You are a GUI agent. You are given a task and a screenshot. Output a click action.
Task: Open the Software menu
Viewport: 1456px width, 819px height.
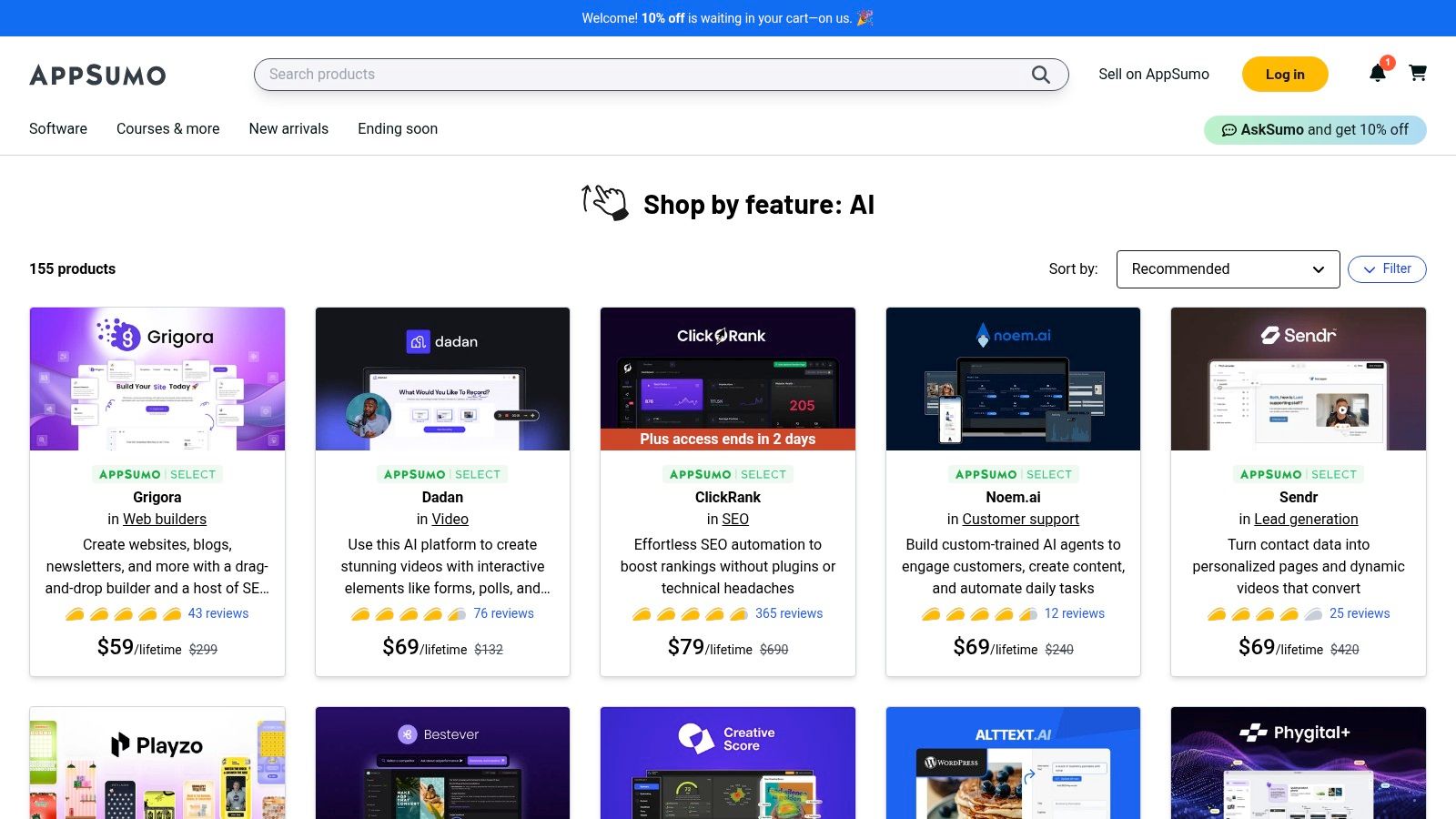pos(58,129)
